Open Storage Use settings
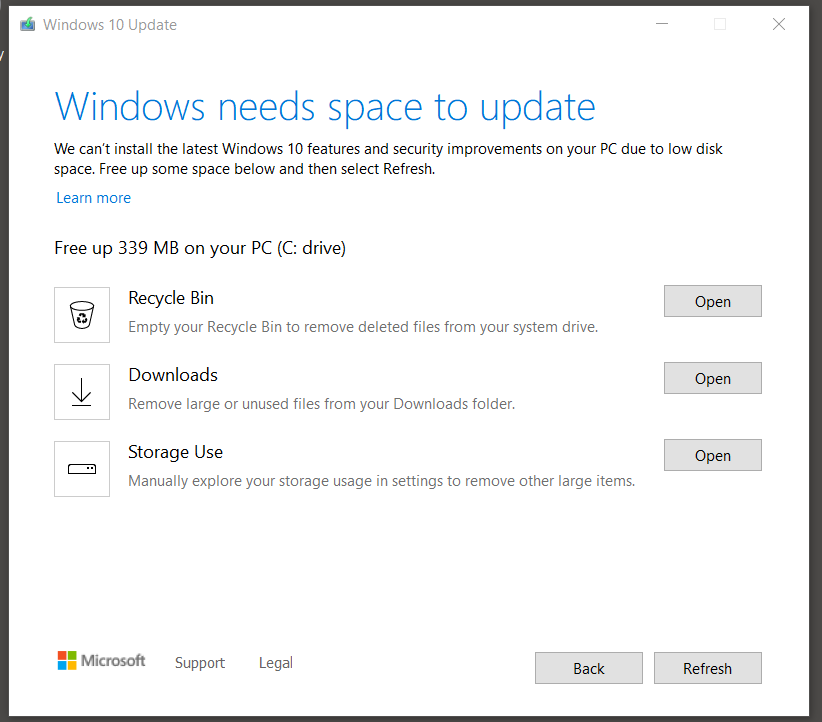 pyautogui.click(x=712, y=455)
